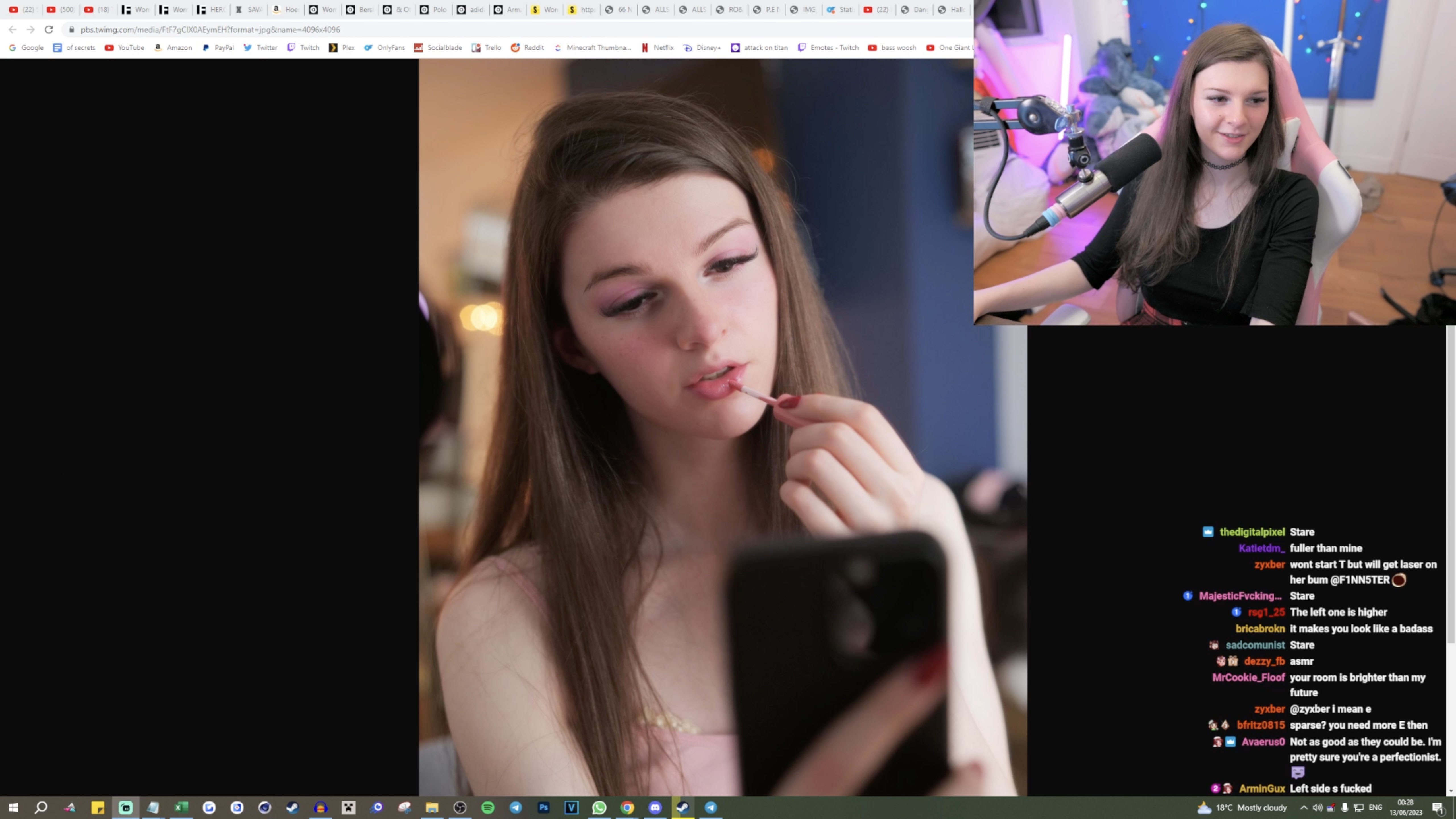Open the Reddit bookmark
Viewport: 1456px width, 819px height.
click(527, 47)
